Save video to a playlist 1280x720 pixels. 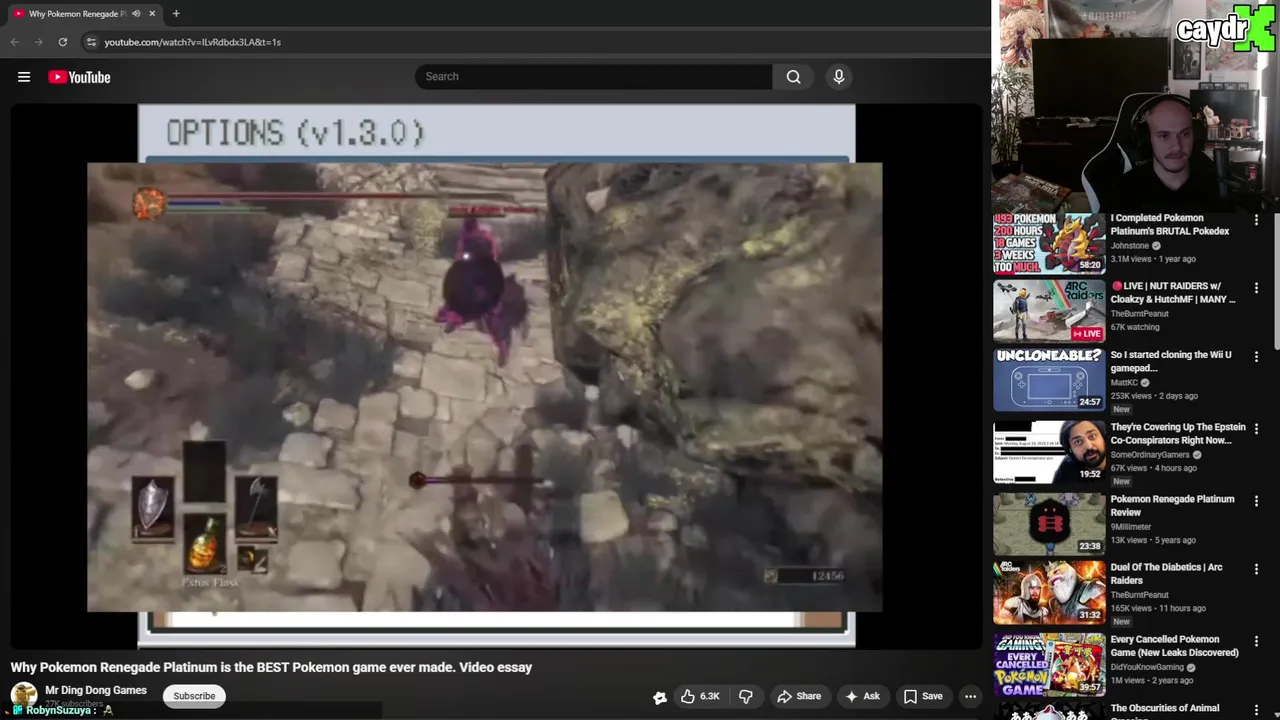(x=923, y=696)
